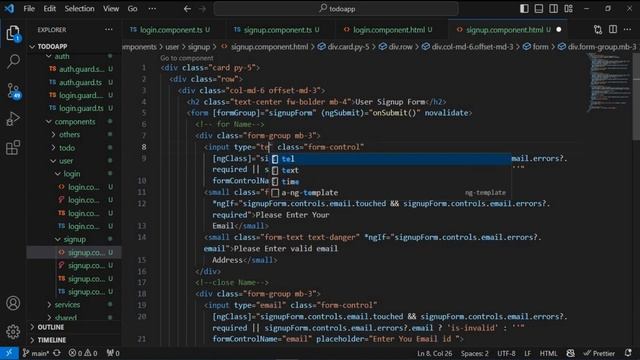Open the Extensions view
The height and width of the screenshot is (360, 640).
(13, 147)
